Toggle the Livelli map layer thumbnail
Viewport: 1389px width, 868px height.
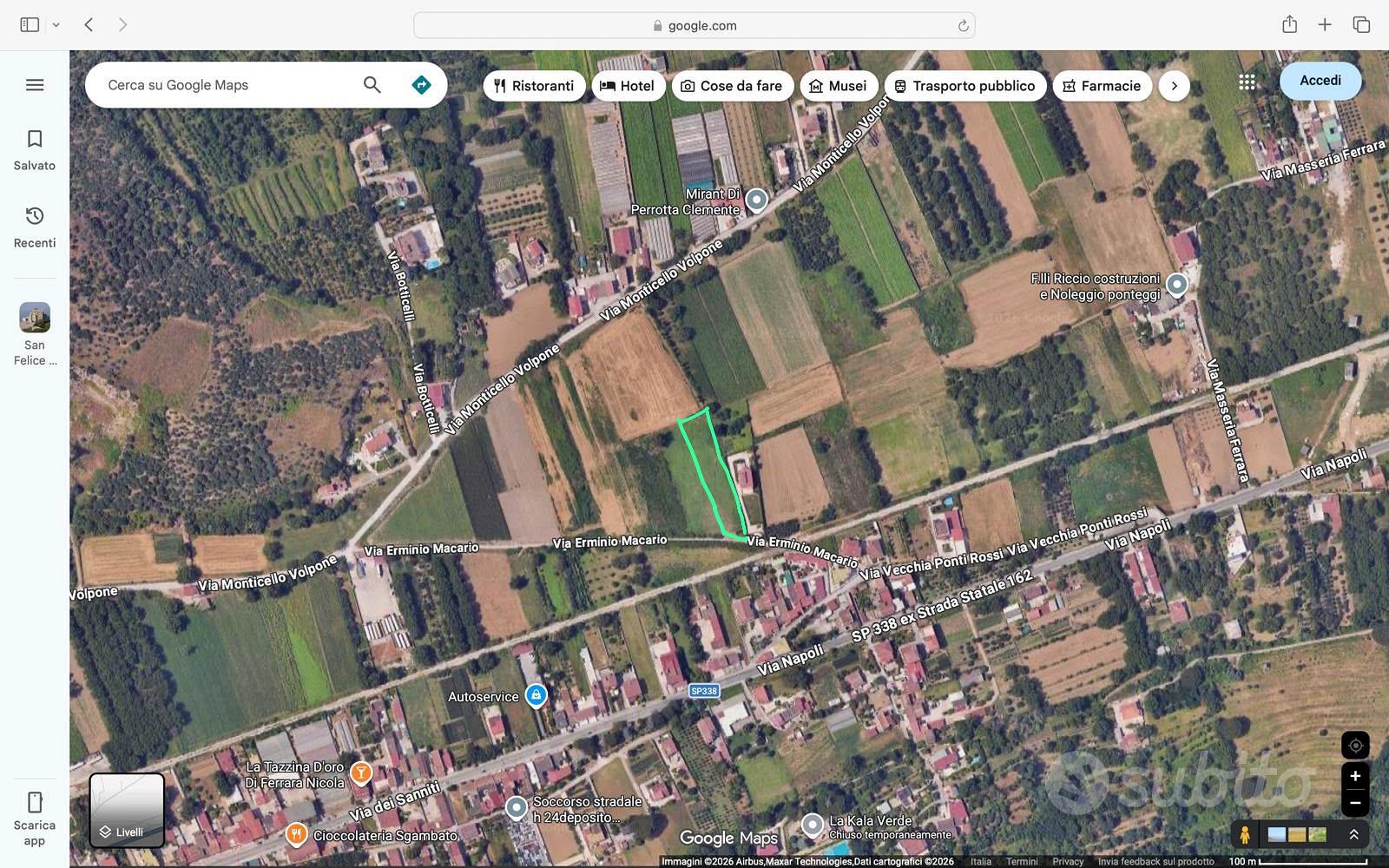127,811
